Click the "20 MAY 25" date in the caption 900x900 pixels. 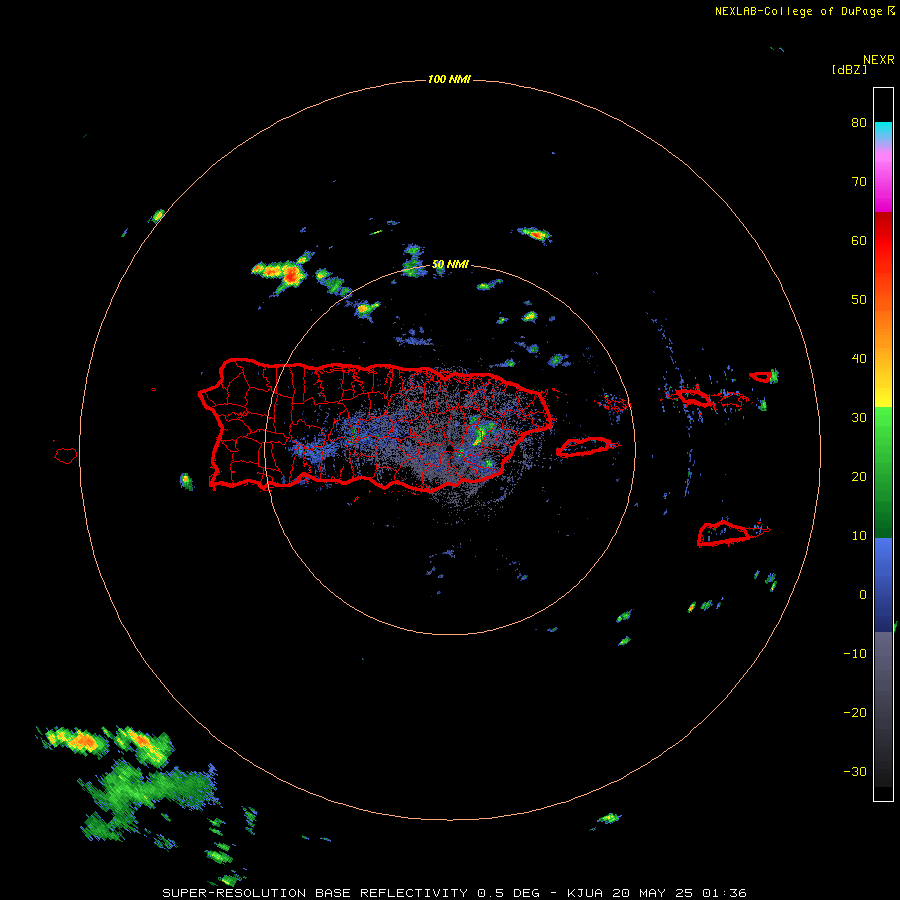(653, 893)
